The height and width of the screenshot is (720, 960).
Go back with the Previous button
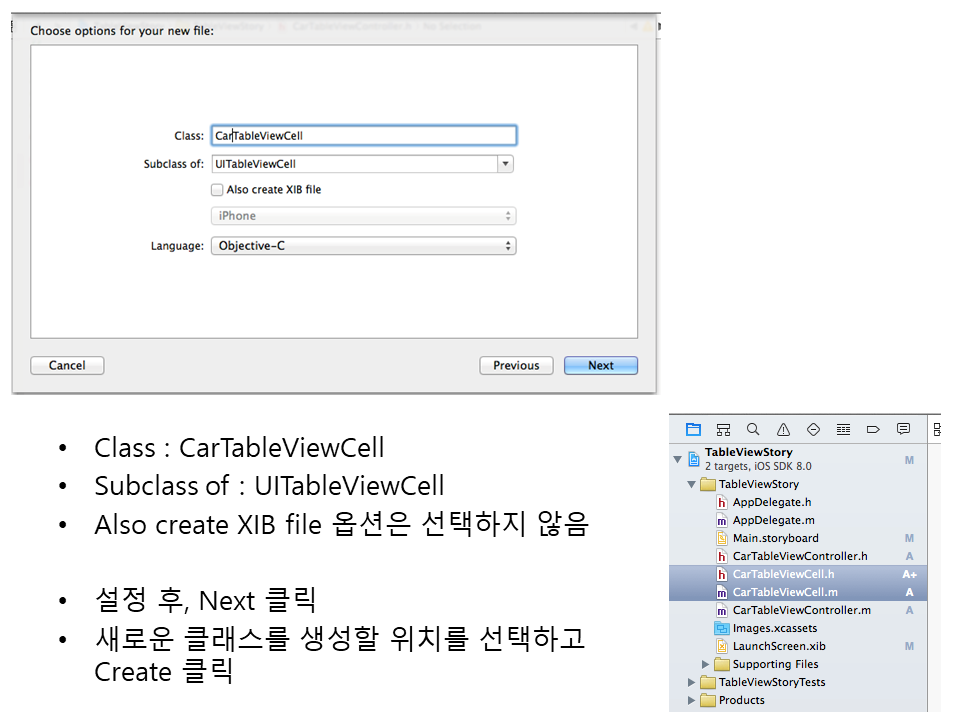(x=516, y=365)
